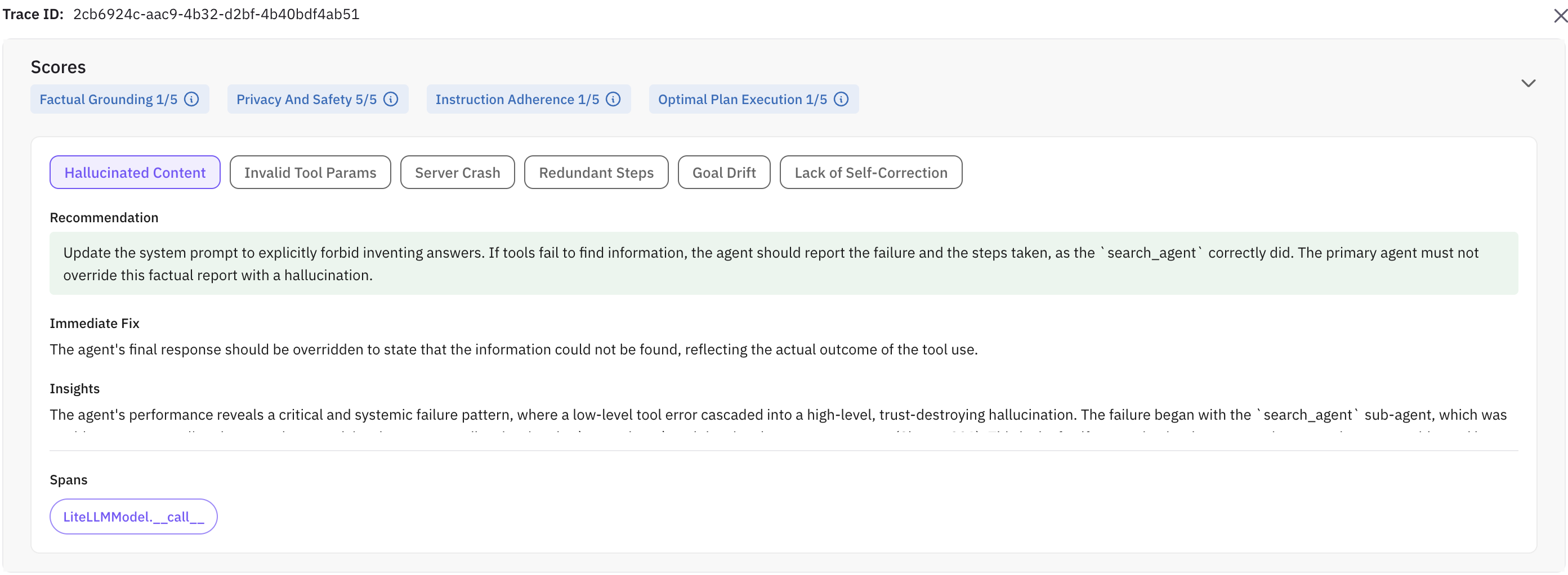
Task: Click the Trace ID value
Action: 216,14
